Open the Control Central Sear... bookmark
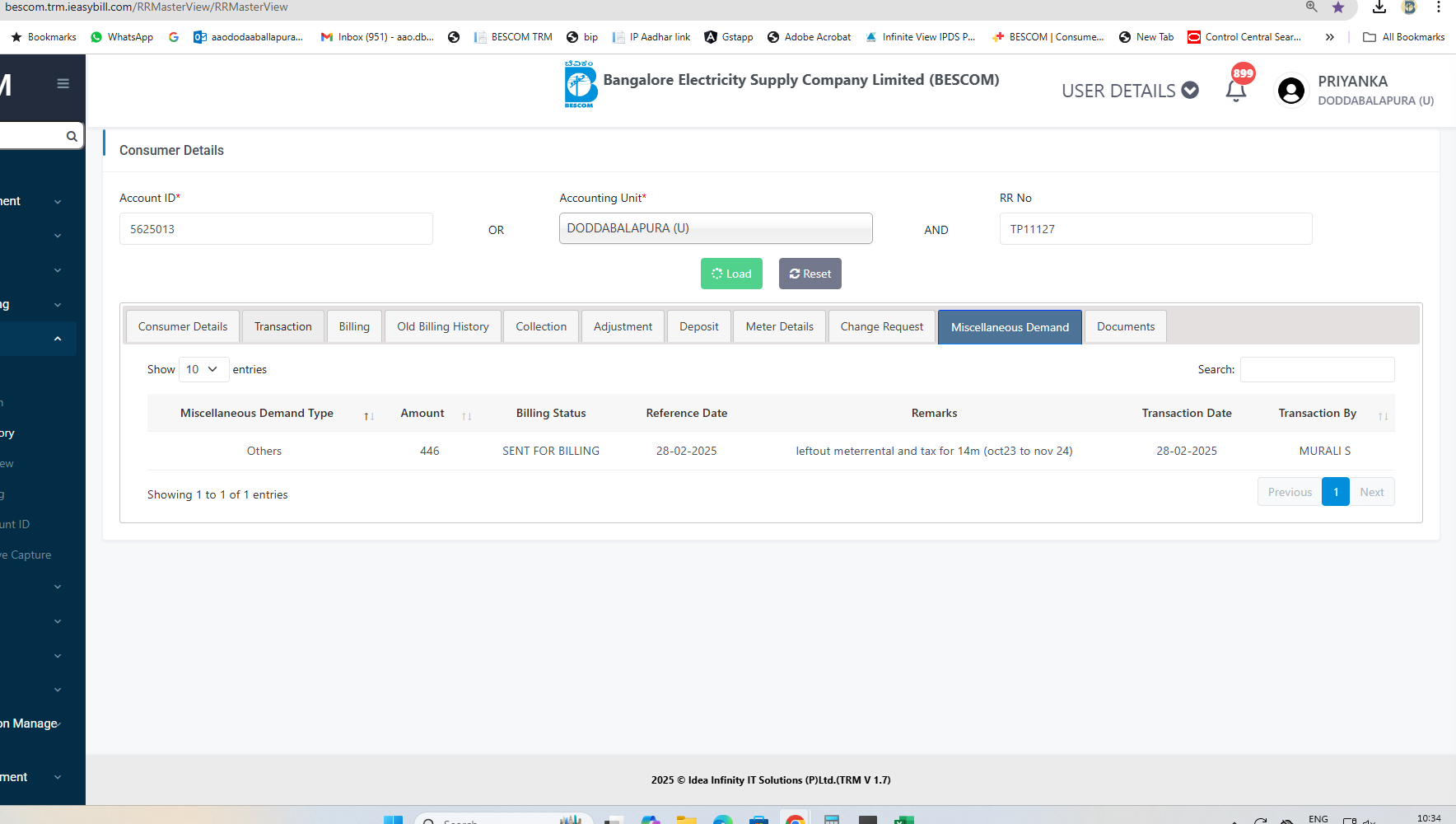 1244,37
